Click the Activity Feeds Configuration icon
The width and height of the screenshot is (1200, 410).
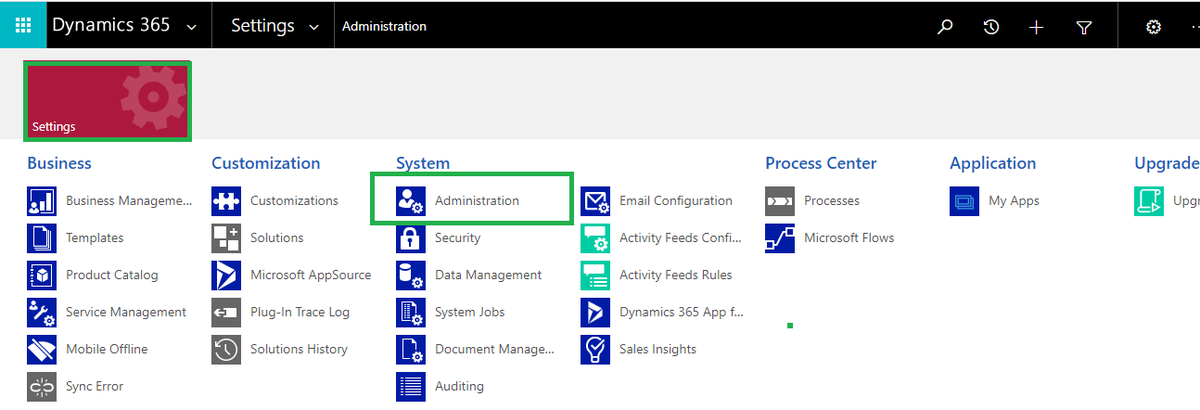595,238
